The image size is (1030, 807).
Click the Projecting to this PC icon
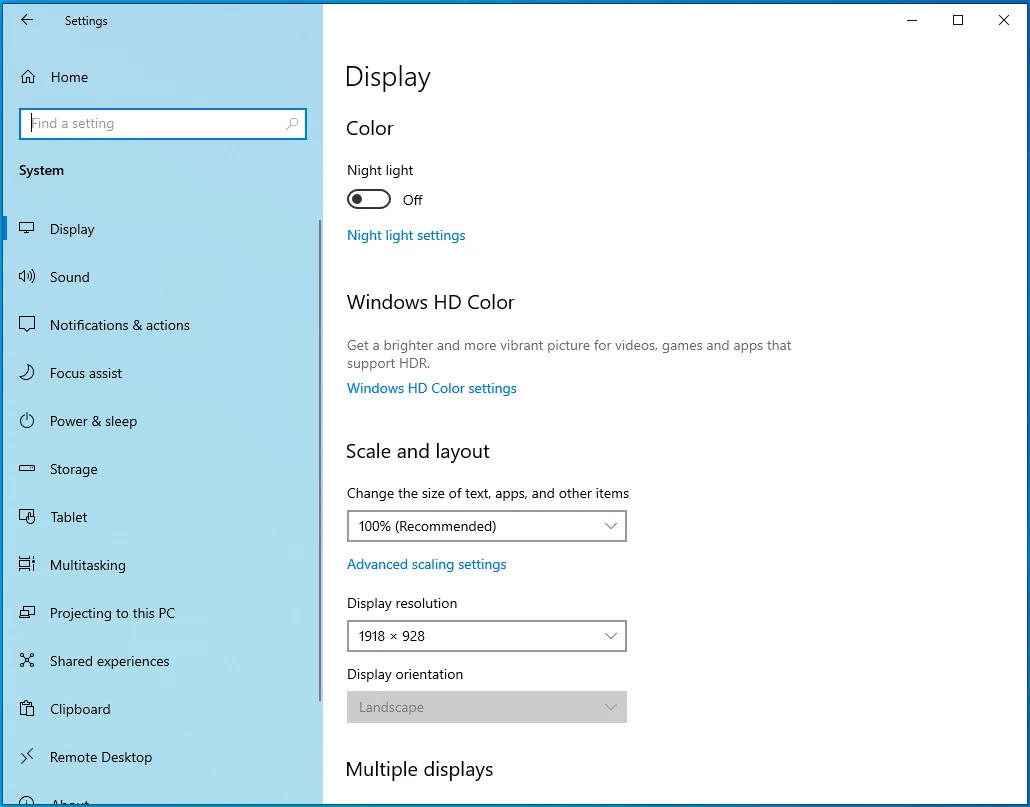[x=27, y=613]
